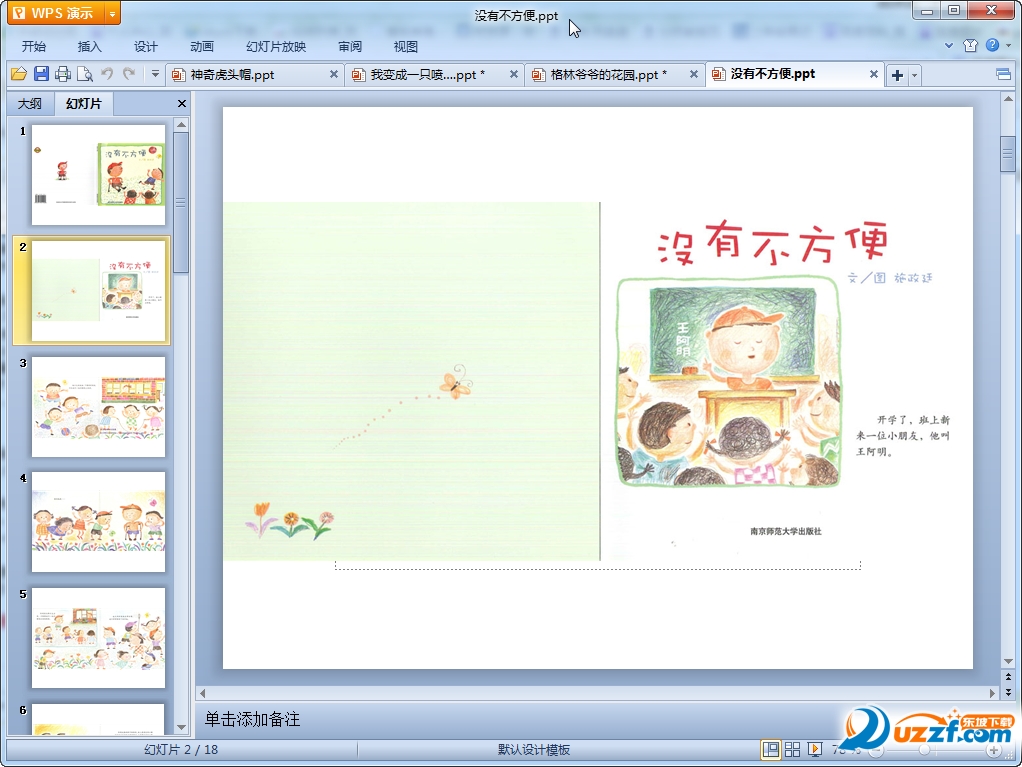
Task: Expand the quick access toolbar customize arrow
Action: pos(155,74)
